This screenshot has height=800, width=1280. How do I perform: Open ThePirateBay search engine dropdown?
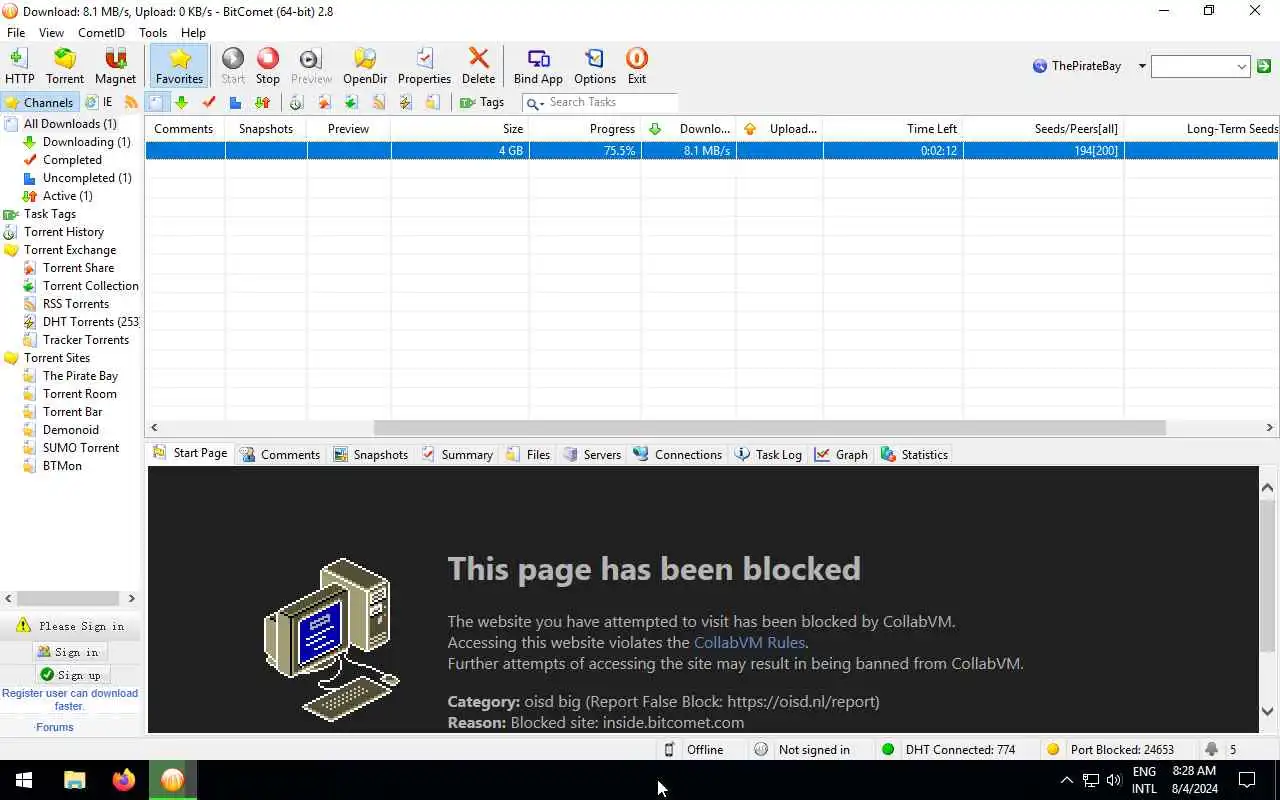1142,66
